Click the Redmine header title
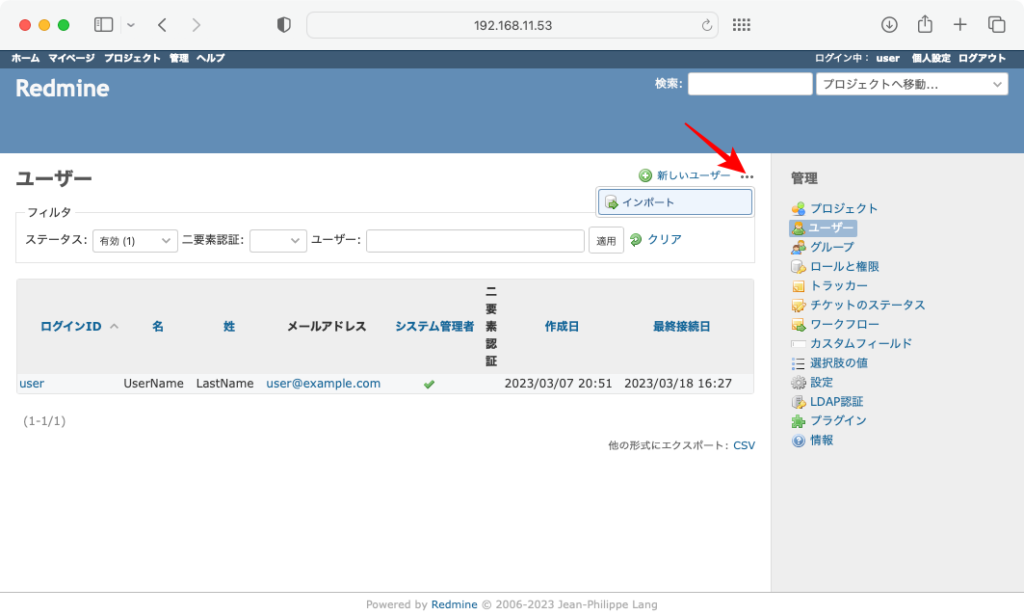Image resolution: width=1024 pixels, height=615 pixels. [62, 88]
